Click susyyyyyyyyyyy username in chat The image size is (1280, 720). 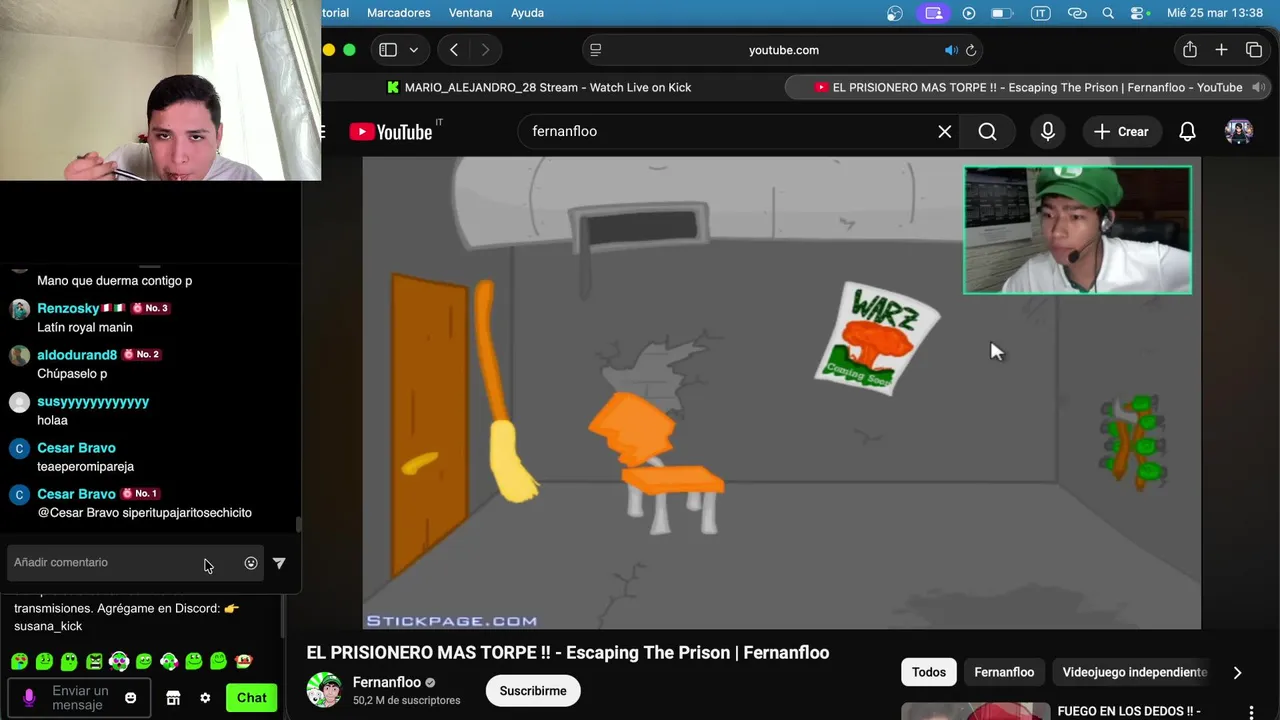coord(93,401)
